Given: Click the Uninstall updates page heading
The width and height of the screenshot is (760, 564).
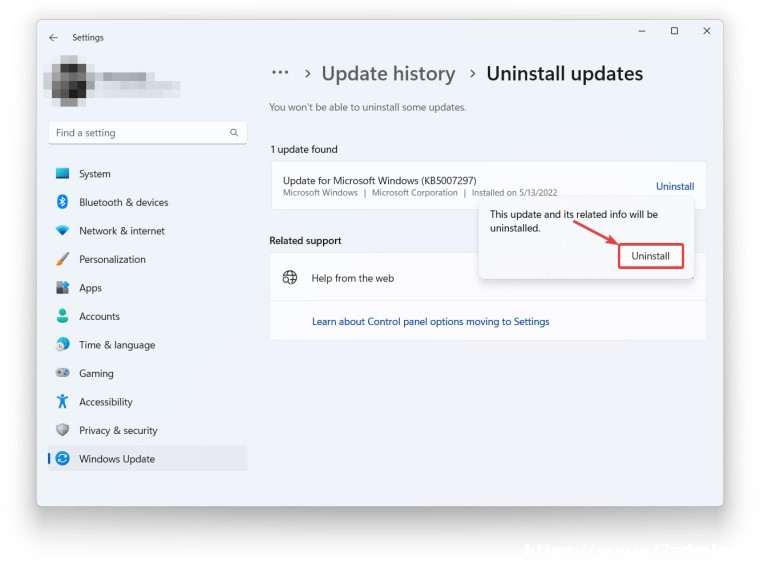Looking at the screenshot, I should (565, 74).
